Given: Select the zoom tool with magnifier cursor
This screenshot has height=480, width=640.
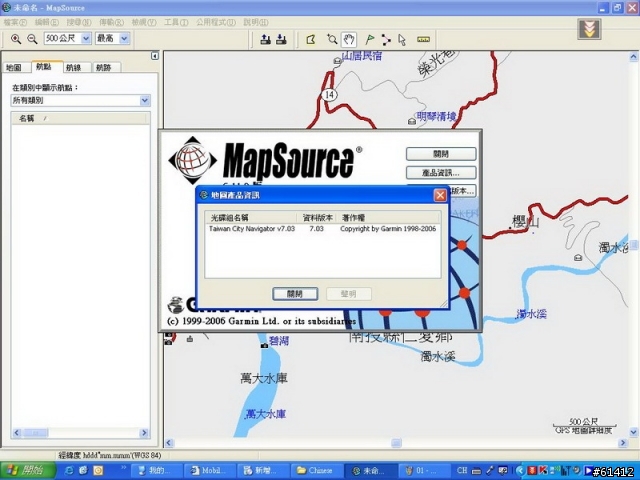Looking at the screenshot, I should click(x=332, y=39).
